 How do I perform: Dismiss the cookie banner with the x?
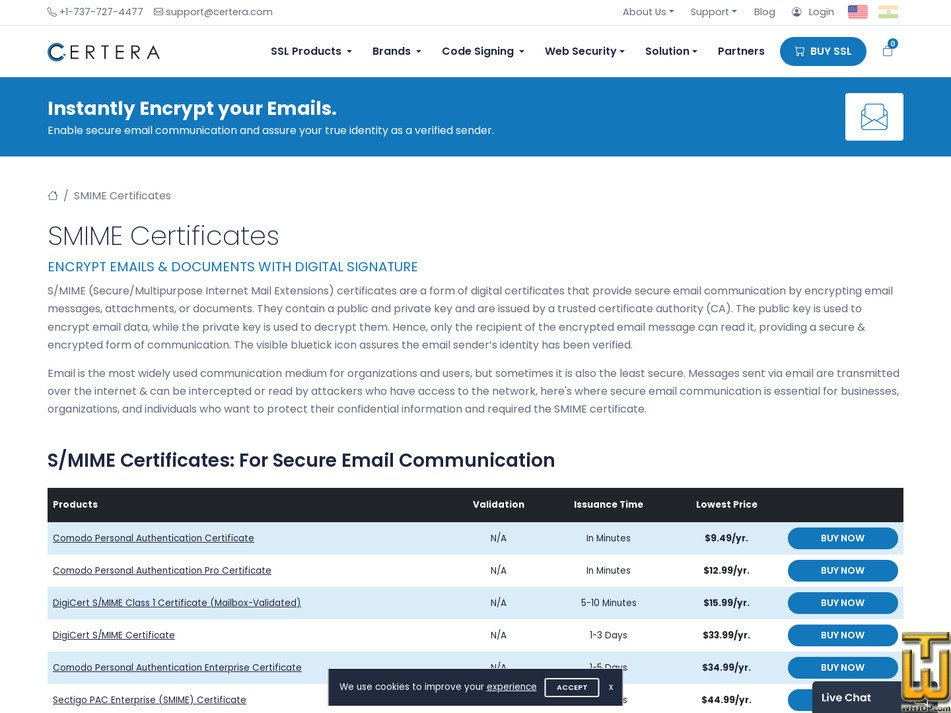[611, 687]
